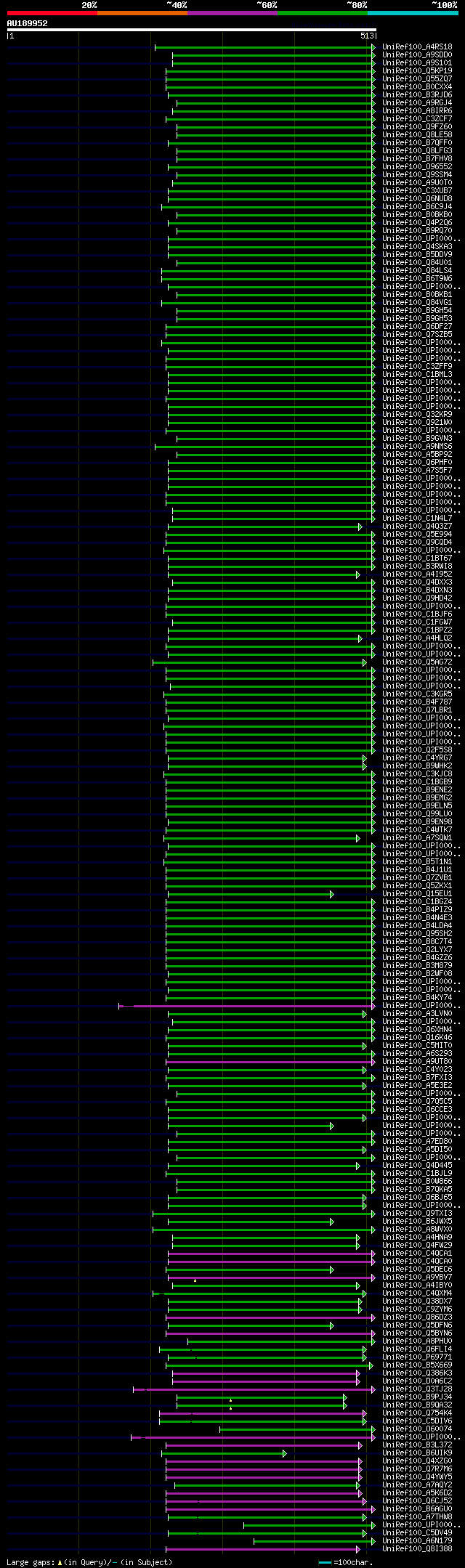Click the green alignment bar for UniRef100_A4RS18

[265, 47]
